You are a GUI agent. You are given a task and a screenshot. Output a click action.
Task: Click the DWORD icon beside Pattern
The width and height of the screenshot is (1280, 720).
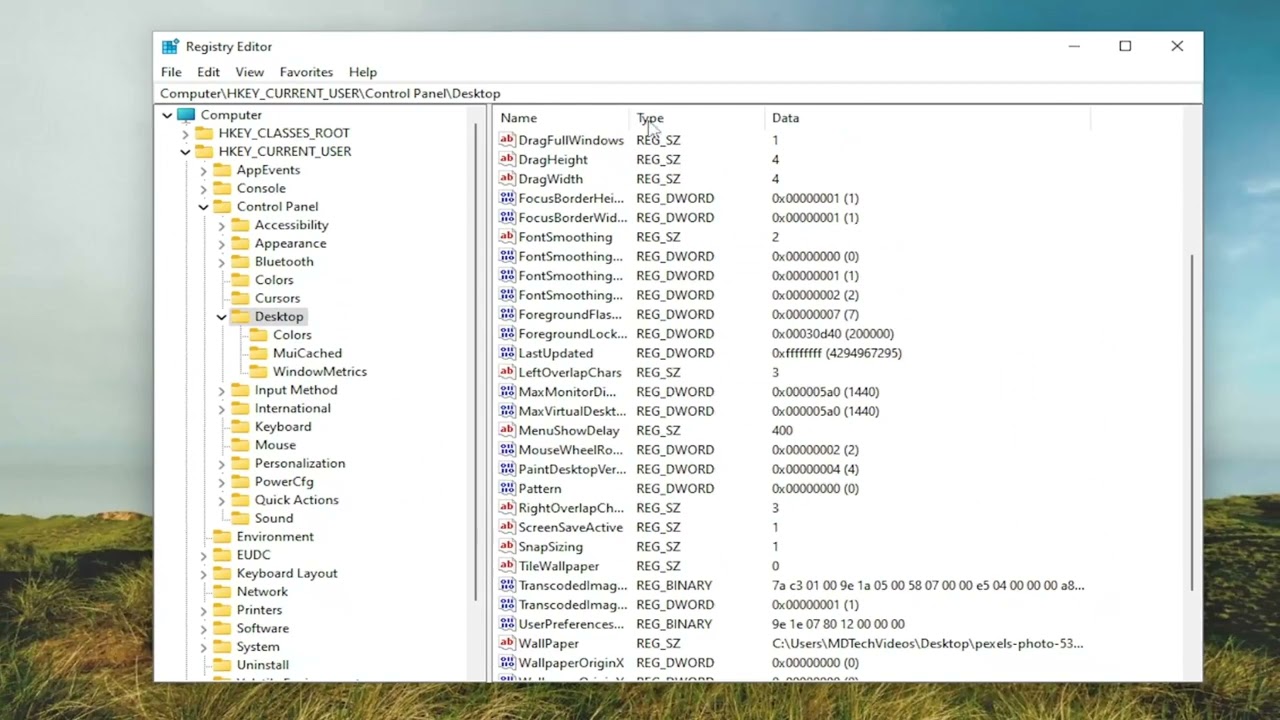507,489
